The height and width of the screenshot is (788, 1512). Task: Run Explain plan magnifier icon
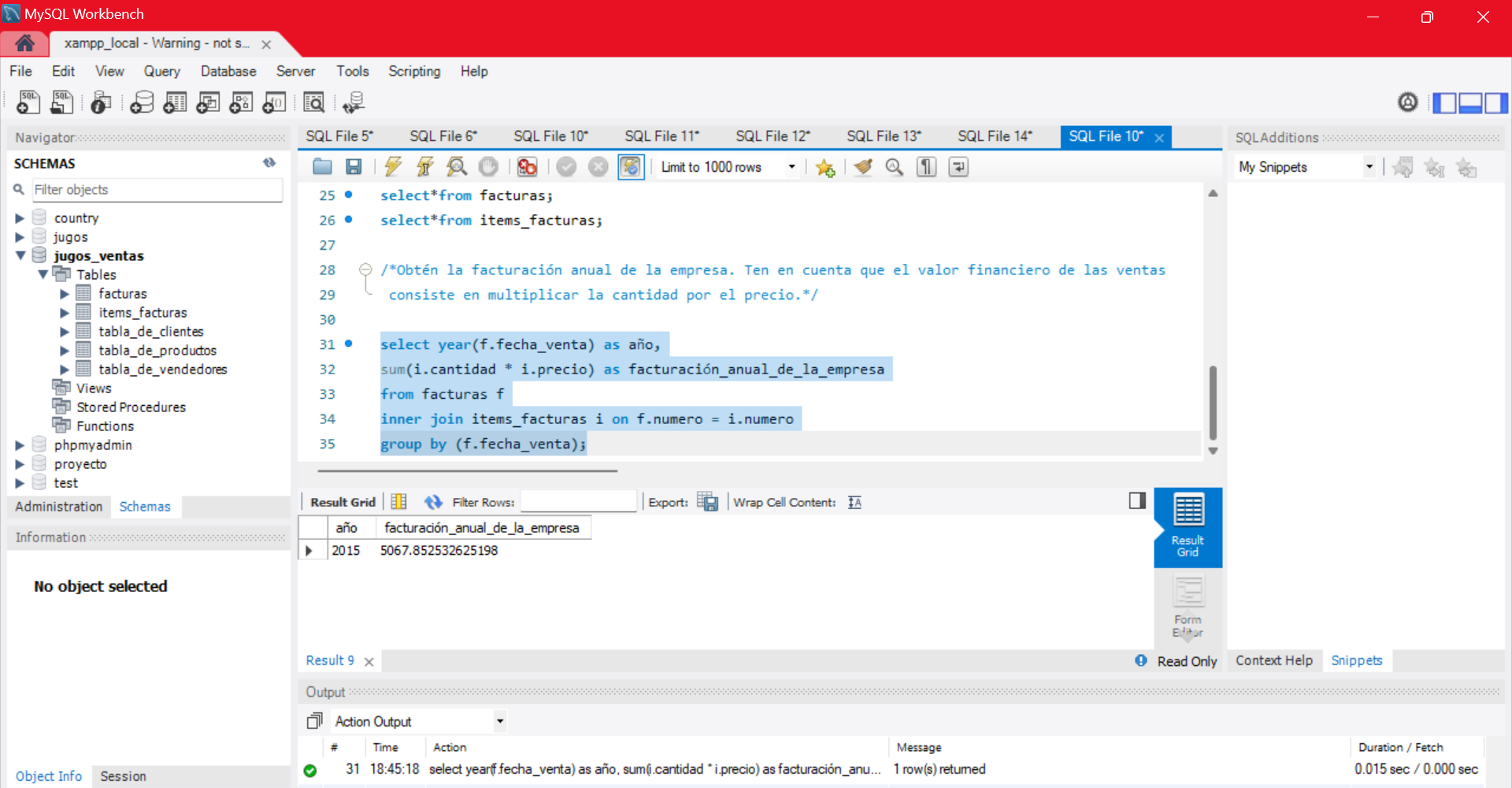pos(457,167)
